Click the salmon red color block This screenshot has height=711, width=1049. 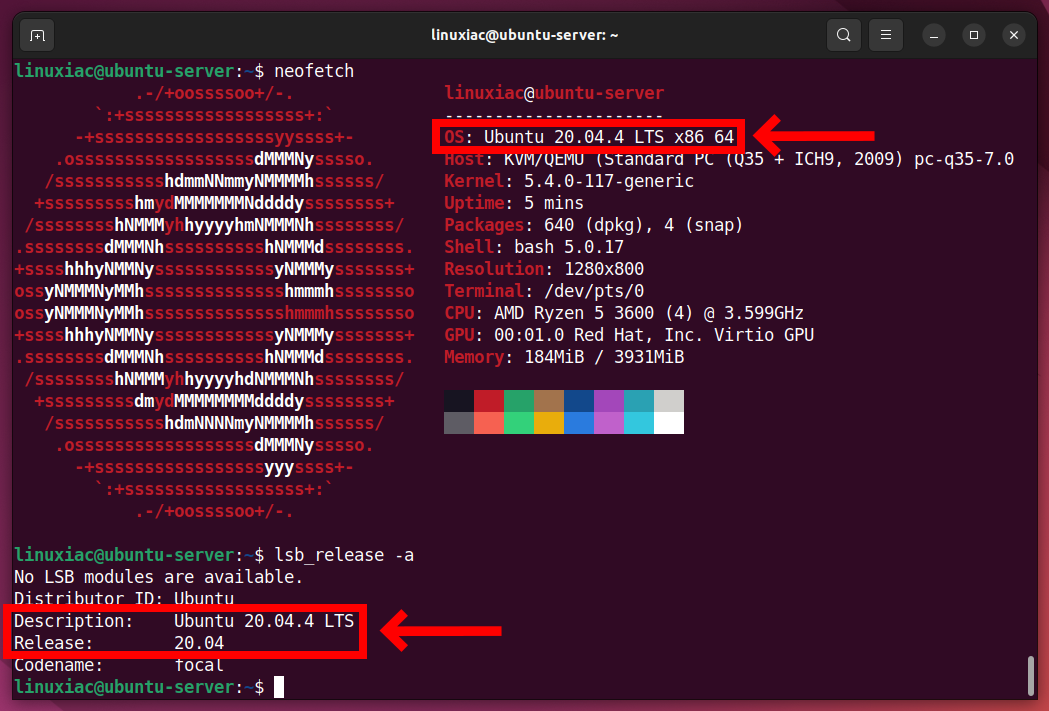click(x=489, y=423)
